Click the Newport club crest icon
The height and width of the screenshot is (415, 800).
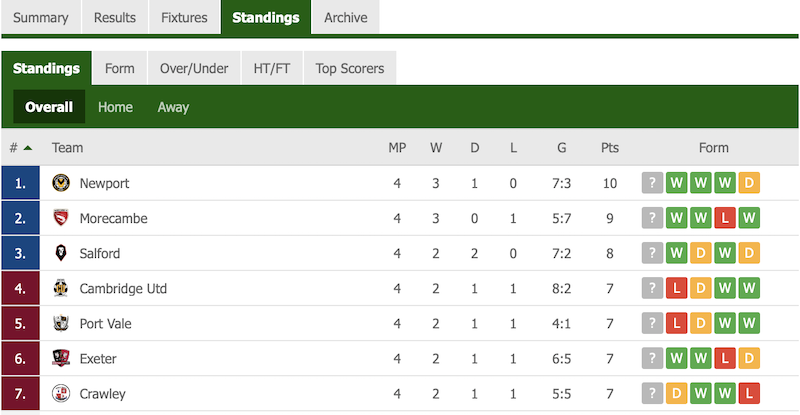tap(61, 183)
